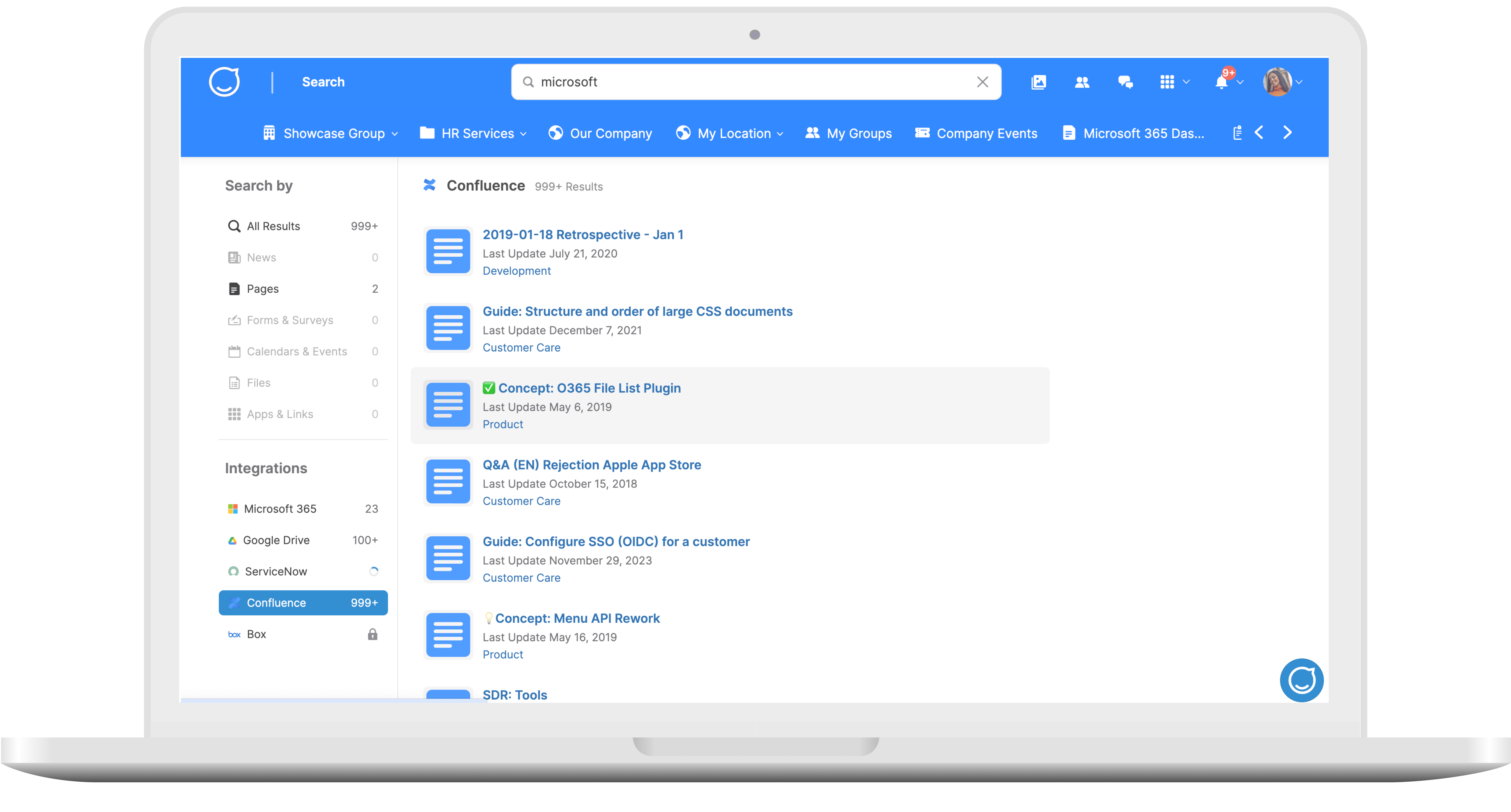Open the My Groups menu item

pos(848,133)
